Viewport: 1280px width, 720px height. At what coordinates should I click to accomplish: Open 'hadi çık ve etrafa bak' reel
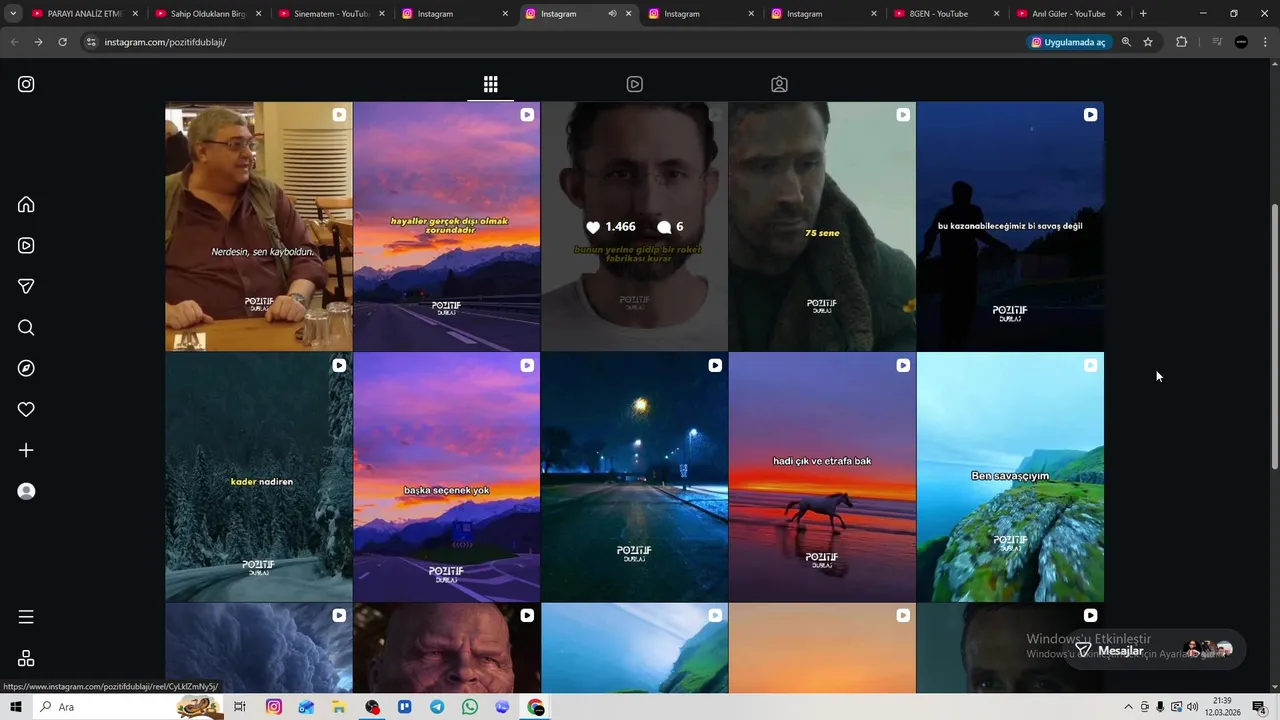822,477
